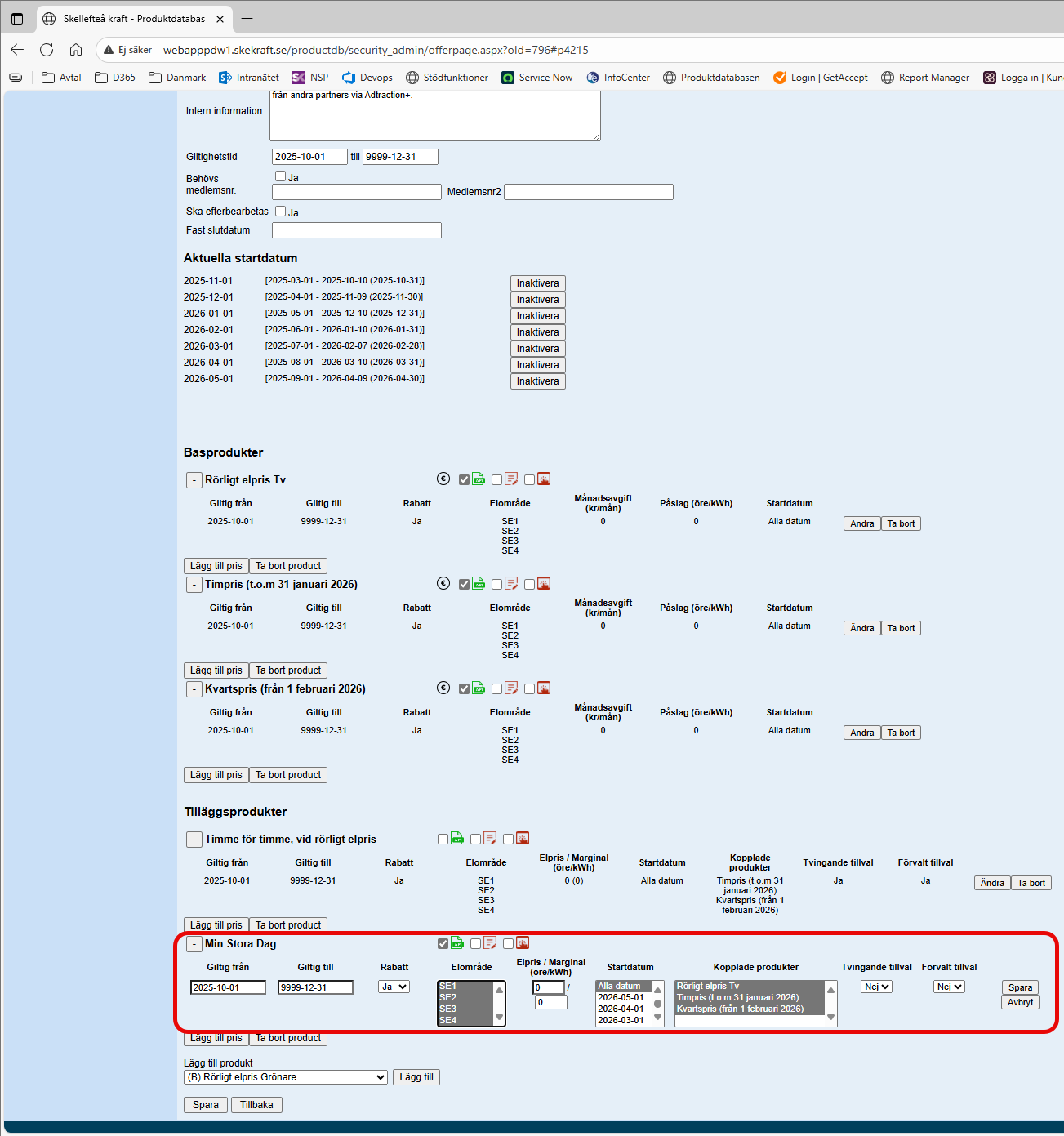Open a new browser tab
This screenshot has height=1136, width=1064.
247,18
